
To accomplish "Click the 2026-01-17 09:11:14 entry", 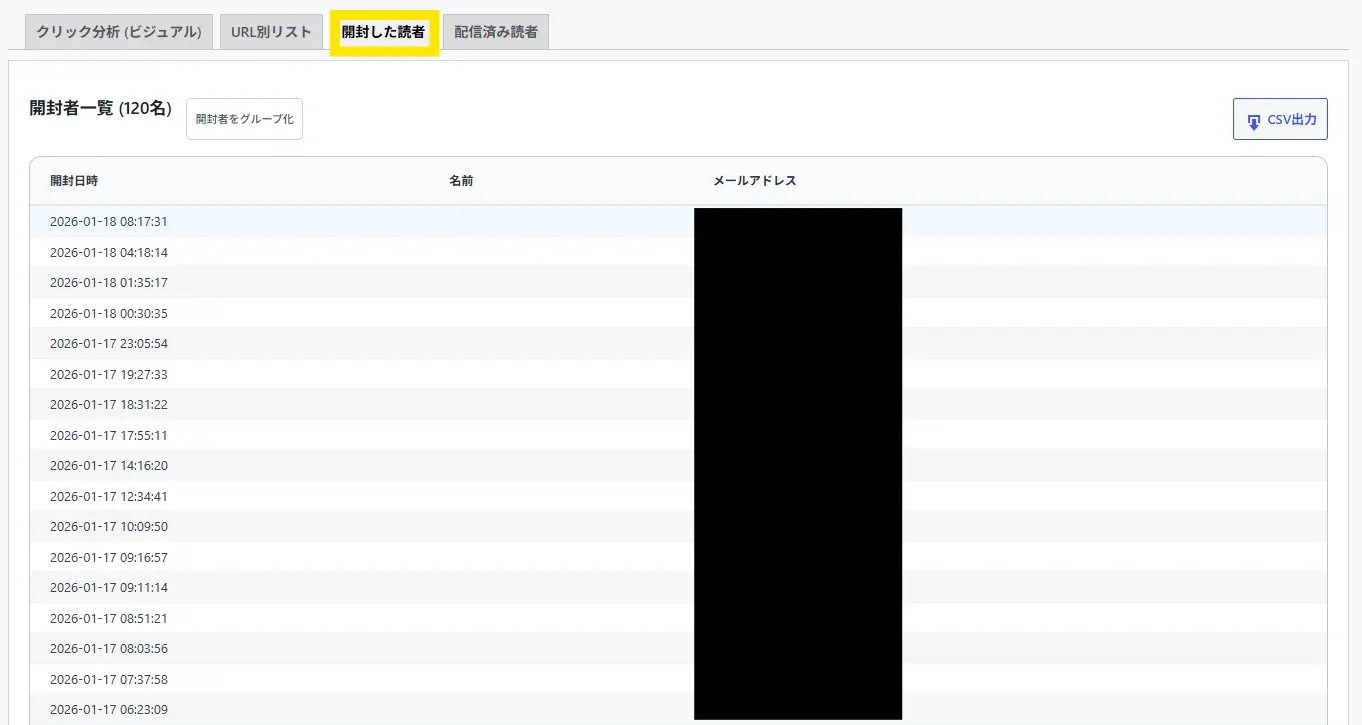I will coord(109,588).
